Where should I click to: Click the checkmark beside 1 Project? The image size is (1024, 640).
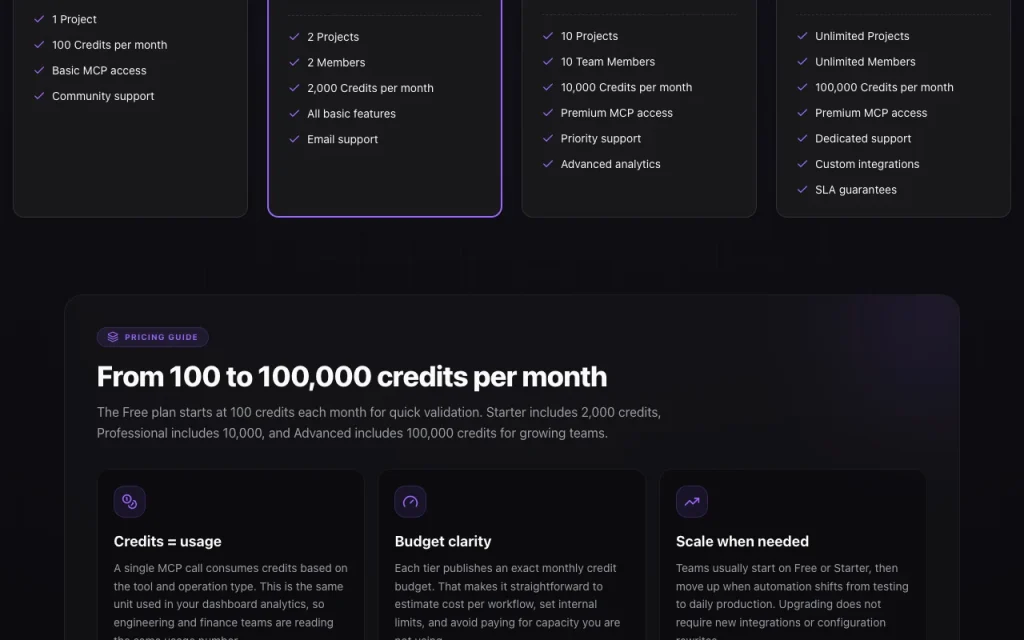coord(39,19)
